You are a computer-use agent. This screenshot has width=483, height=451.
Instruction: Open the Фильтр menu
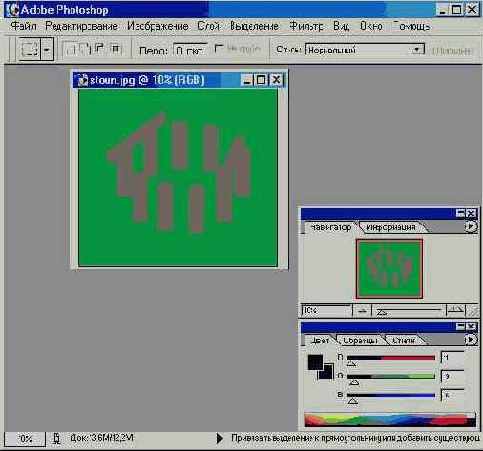(x=306, y=26)
